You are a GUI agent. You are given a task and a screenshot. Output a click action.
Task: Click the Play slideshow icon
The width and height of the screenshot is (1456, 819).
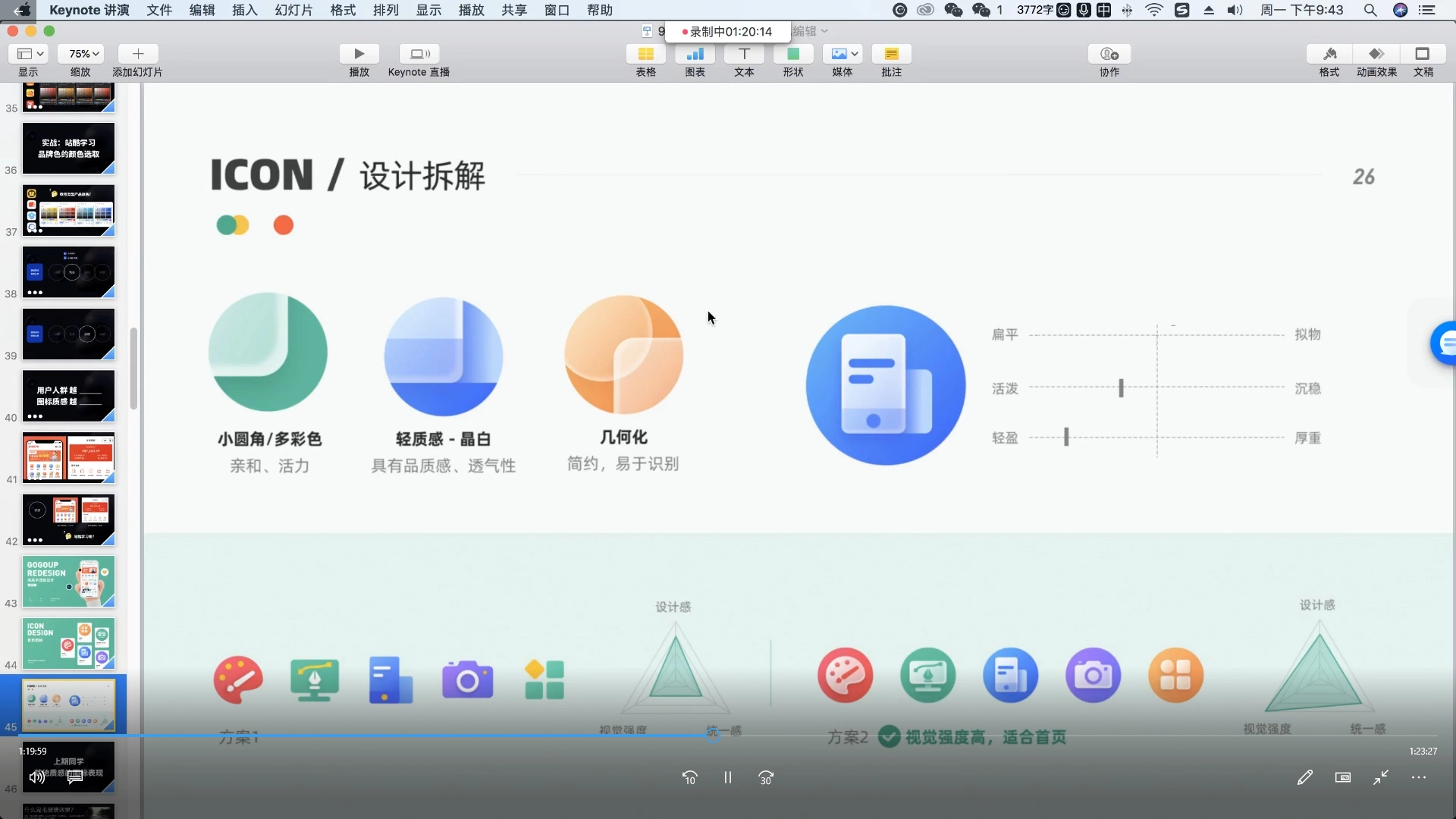pos(359,54)
